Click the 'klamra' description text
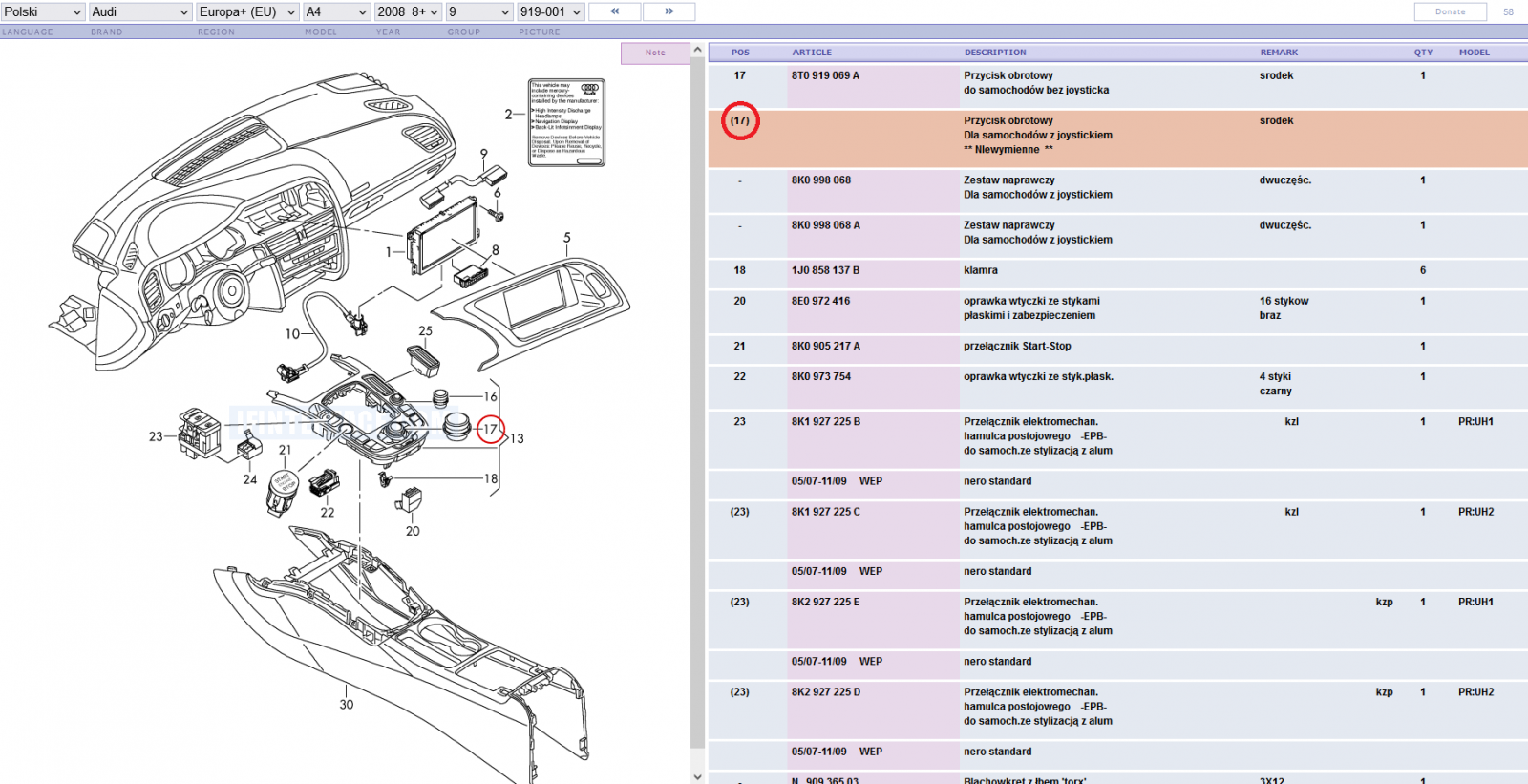This screenshot has height=784, width=1528. pos(981,270)
